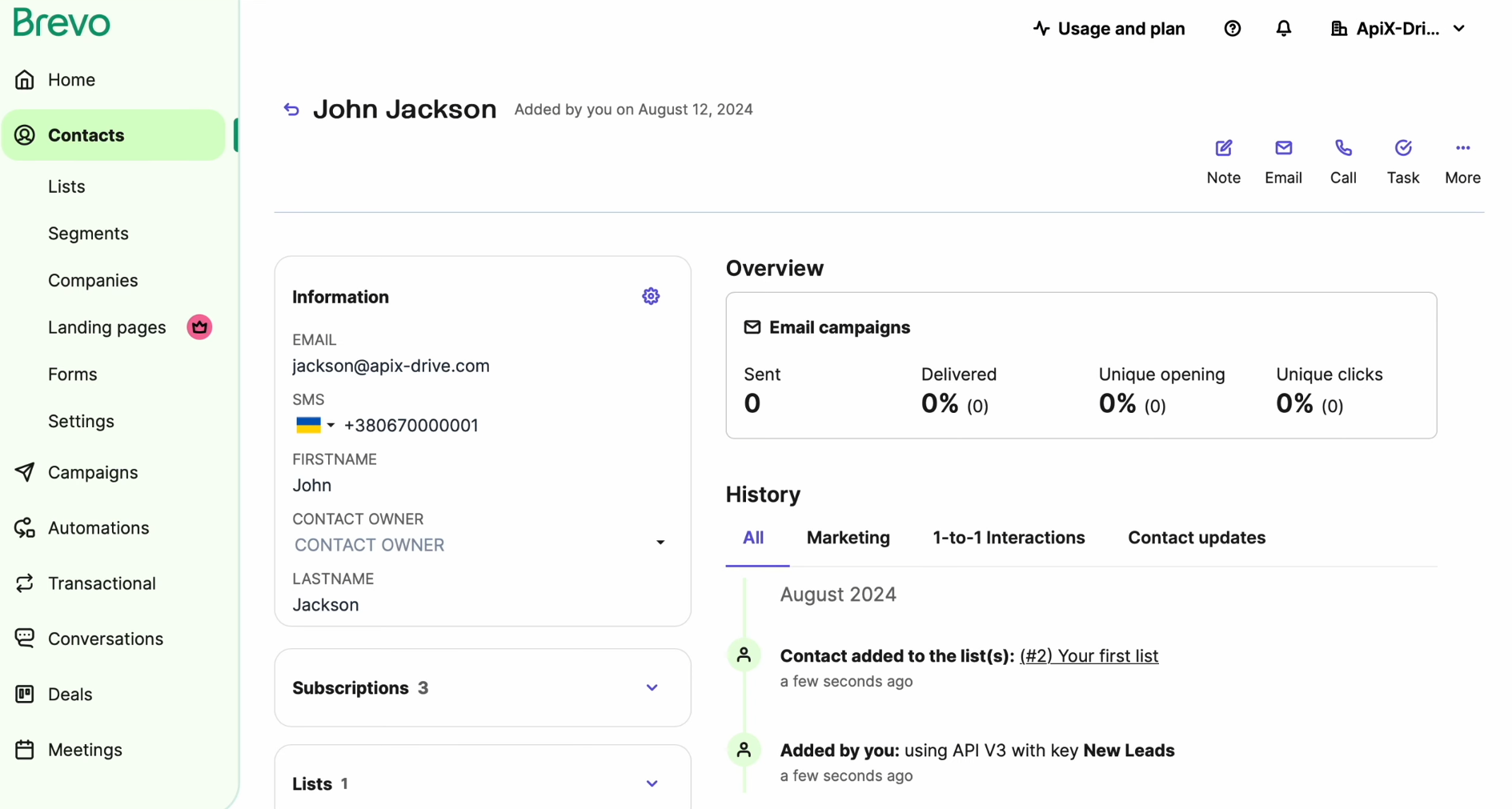This screenshot has width=1512, height=809.
Task: Open Usage and plan
Action: 1109,28
